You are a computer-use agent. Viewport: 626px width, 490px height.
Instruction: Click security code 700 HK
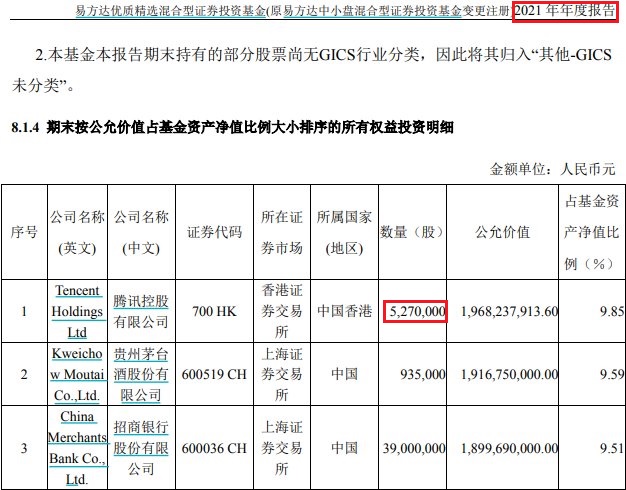(x=214, y=312)
